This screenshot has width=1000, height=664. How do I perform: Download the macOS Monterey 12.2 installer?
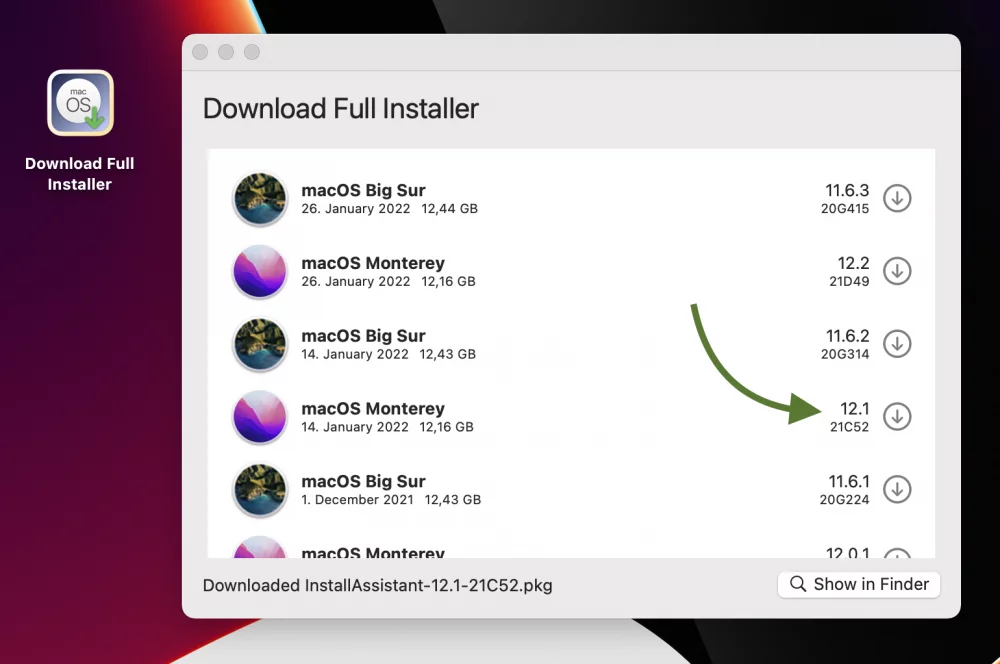click(x=897, y=271)
